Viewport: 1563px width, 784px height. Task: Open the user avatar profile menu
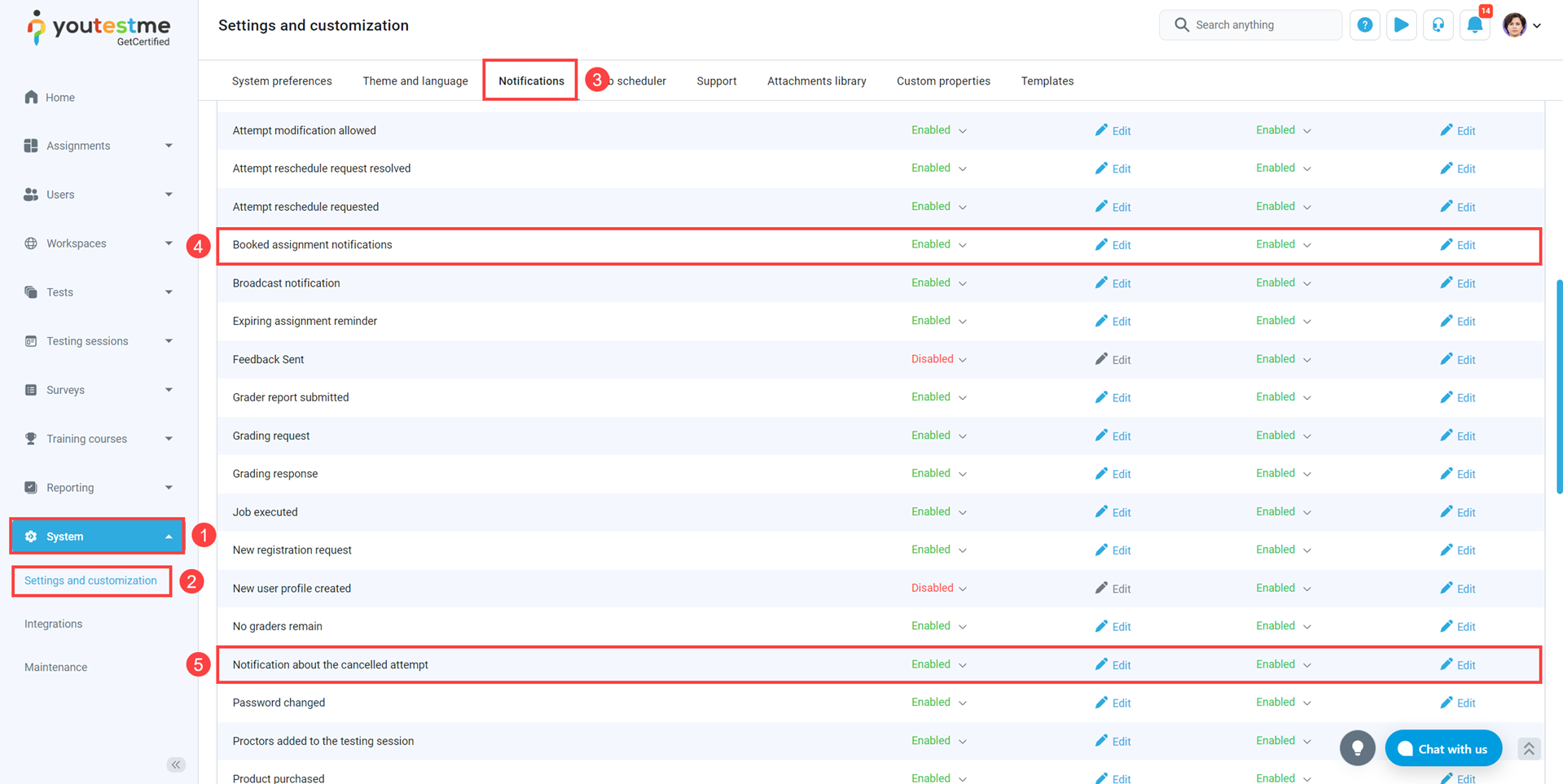(x=1521, y=25)
